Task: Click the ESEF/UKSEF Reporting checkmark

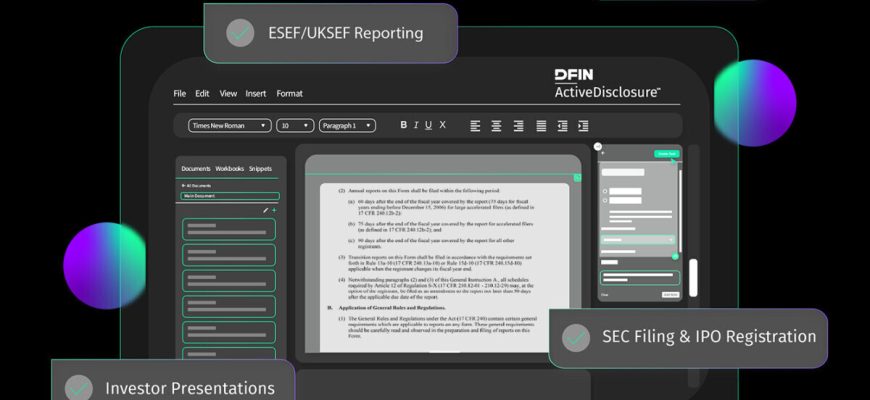Action: pyautogui.click(x=240, y=33)
